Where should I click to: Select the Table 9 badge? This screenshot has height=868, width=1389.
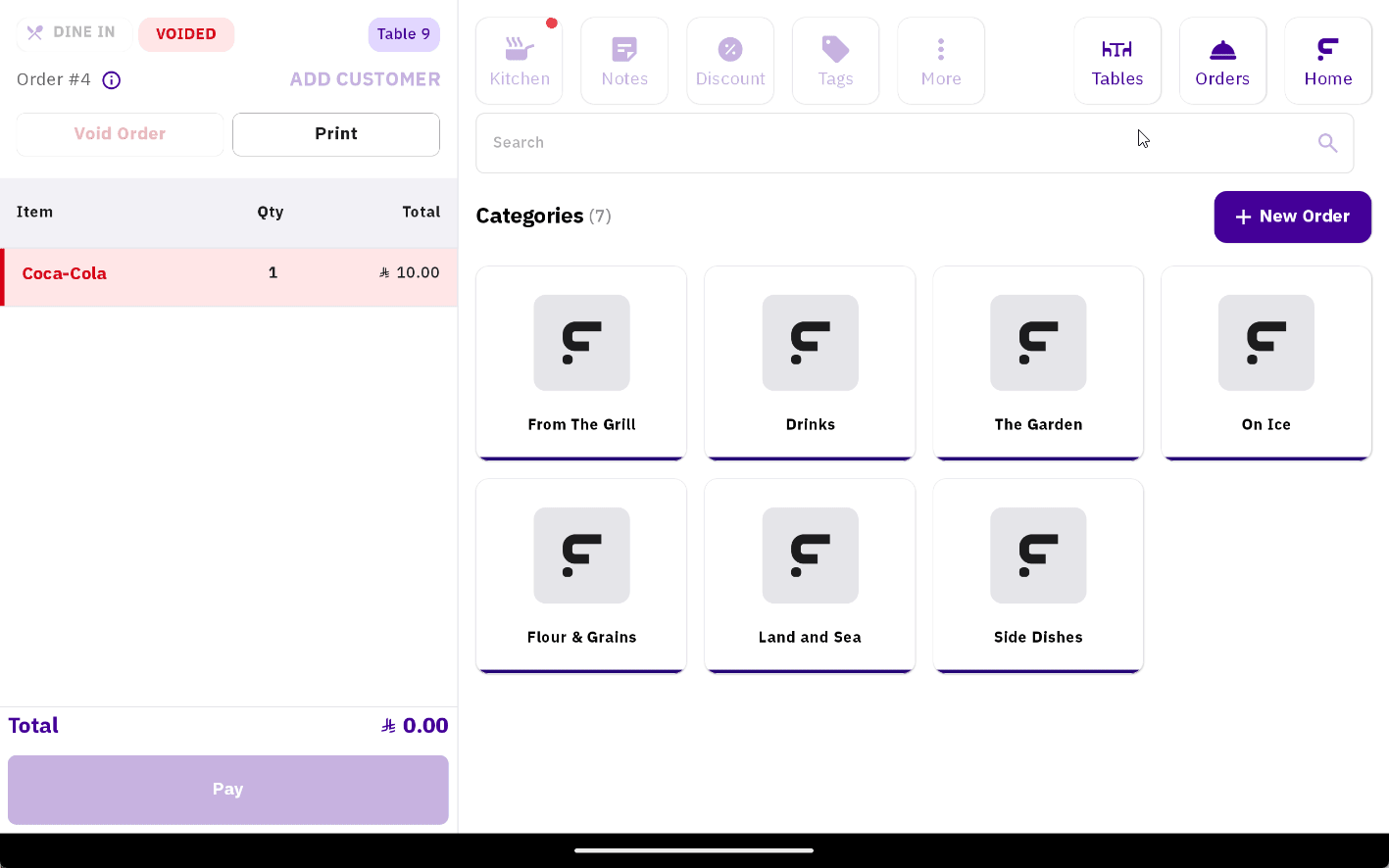point(404,34)
